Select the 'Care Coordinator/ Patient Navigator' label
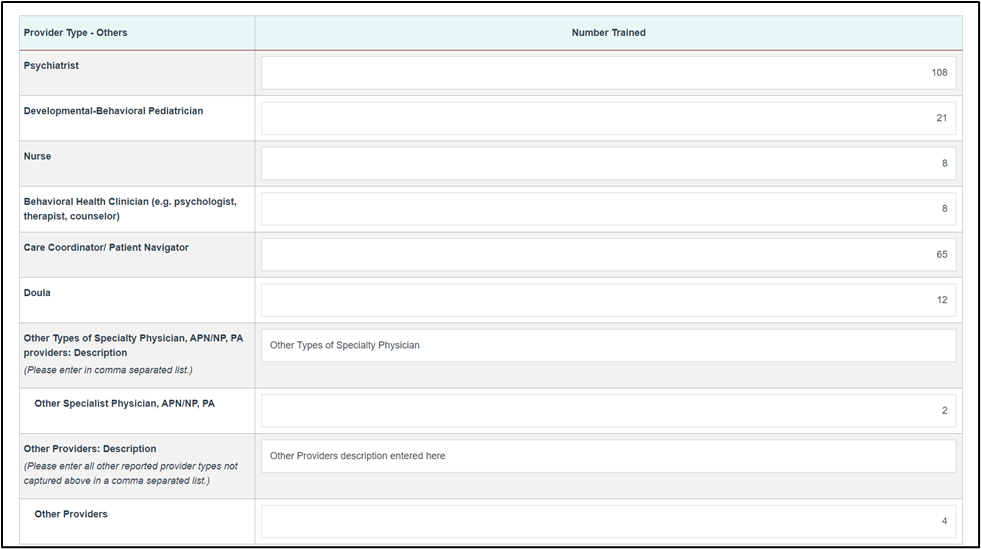The width and height of the screenshot is (981, 549). [106, 248]
